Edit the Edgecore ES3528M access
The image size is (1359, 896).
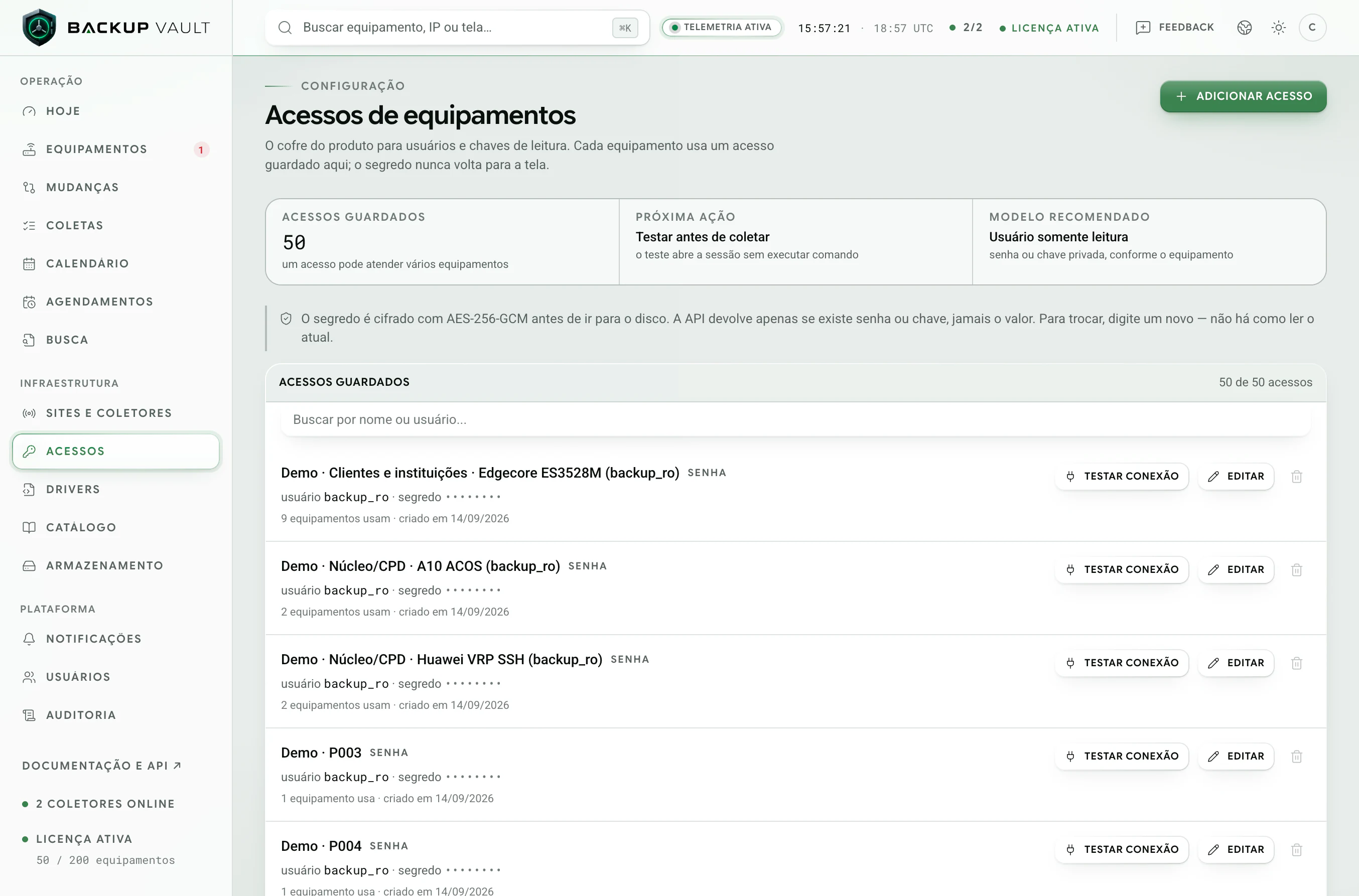pyautogui.click(x=1236, y=477)
